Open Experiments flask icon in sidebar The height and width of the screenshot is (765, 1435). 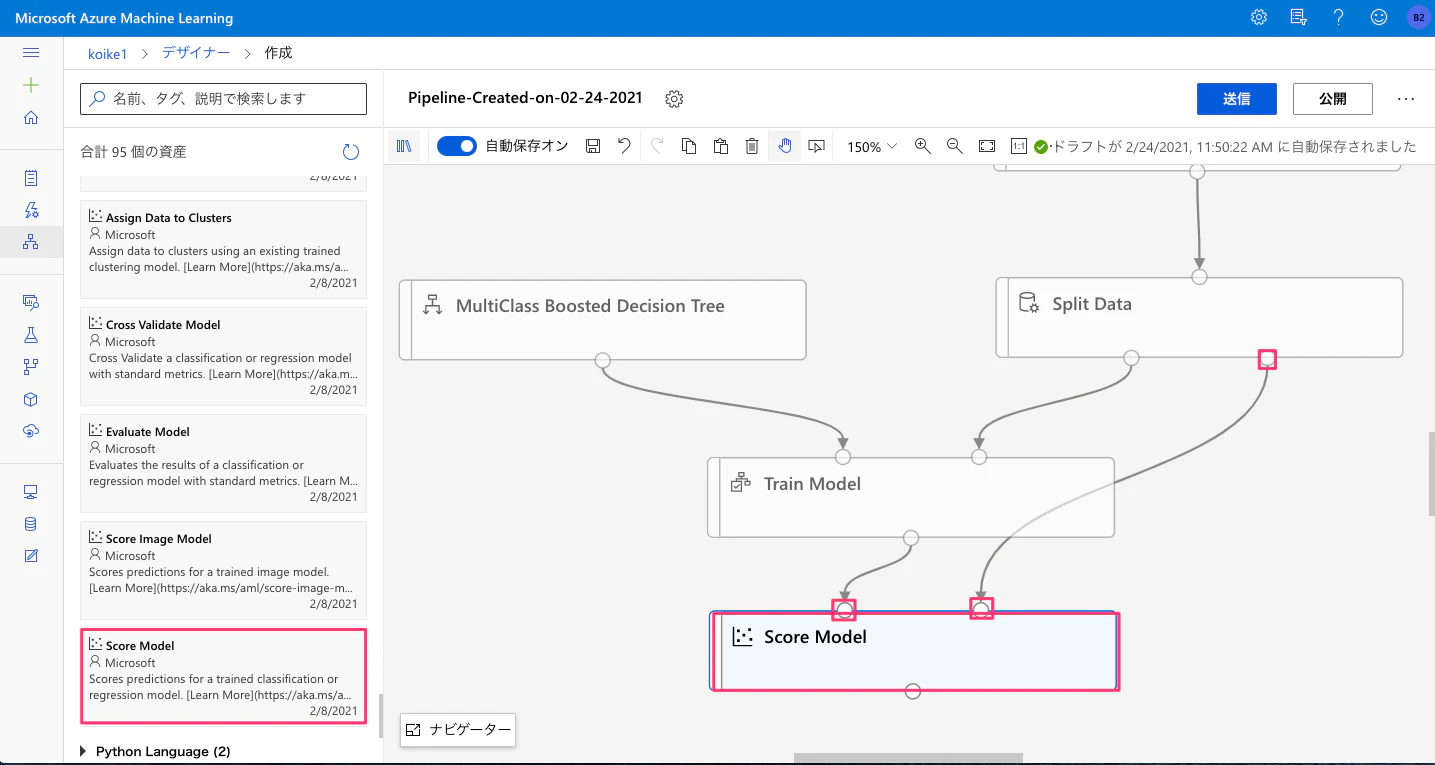[x=31, y=334]
